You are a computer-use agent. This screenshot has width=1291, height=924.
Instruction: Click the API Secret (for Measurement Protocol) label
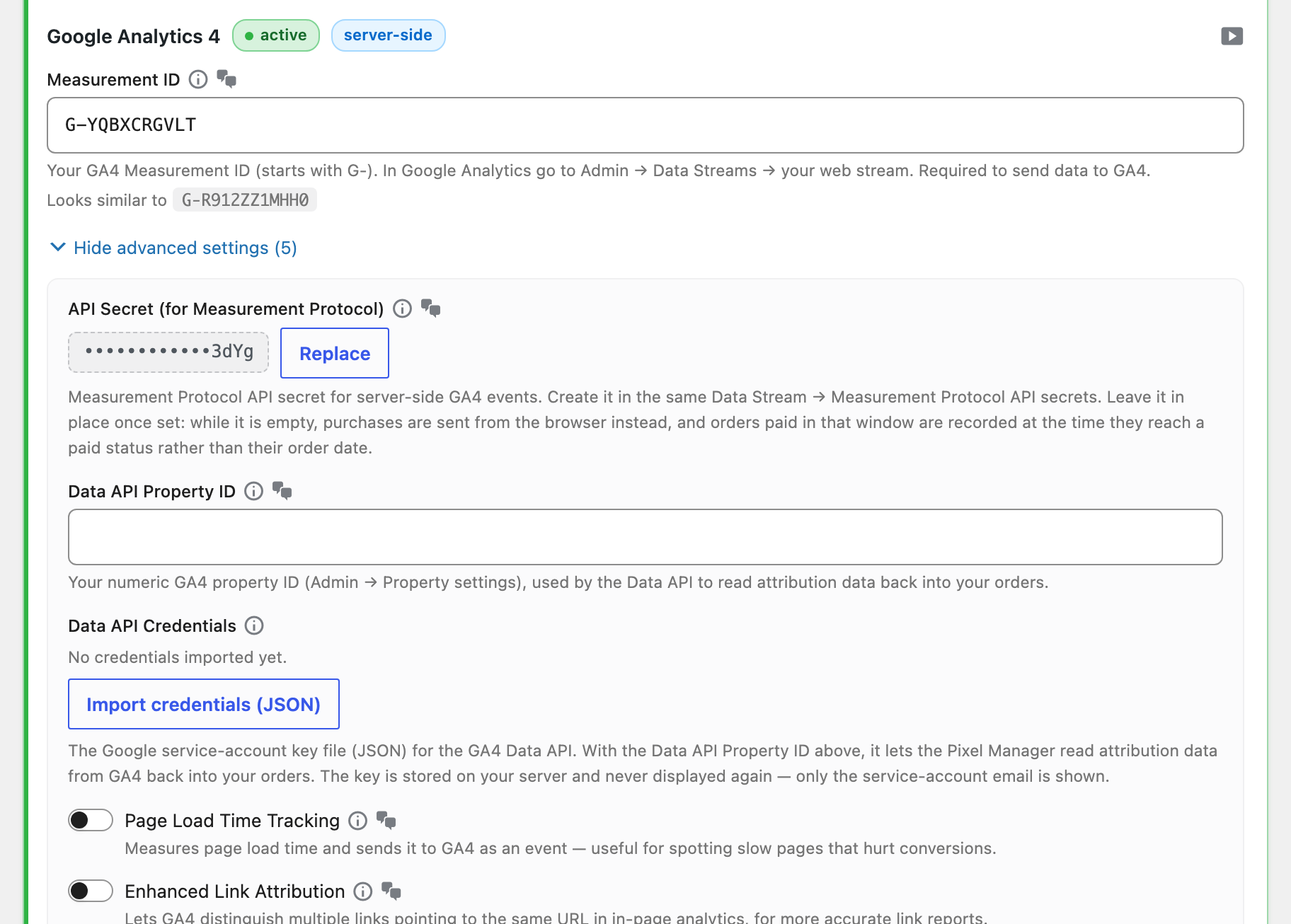tap(226, 309)
